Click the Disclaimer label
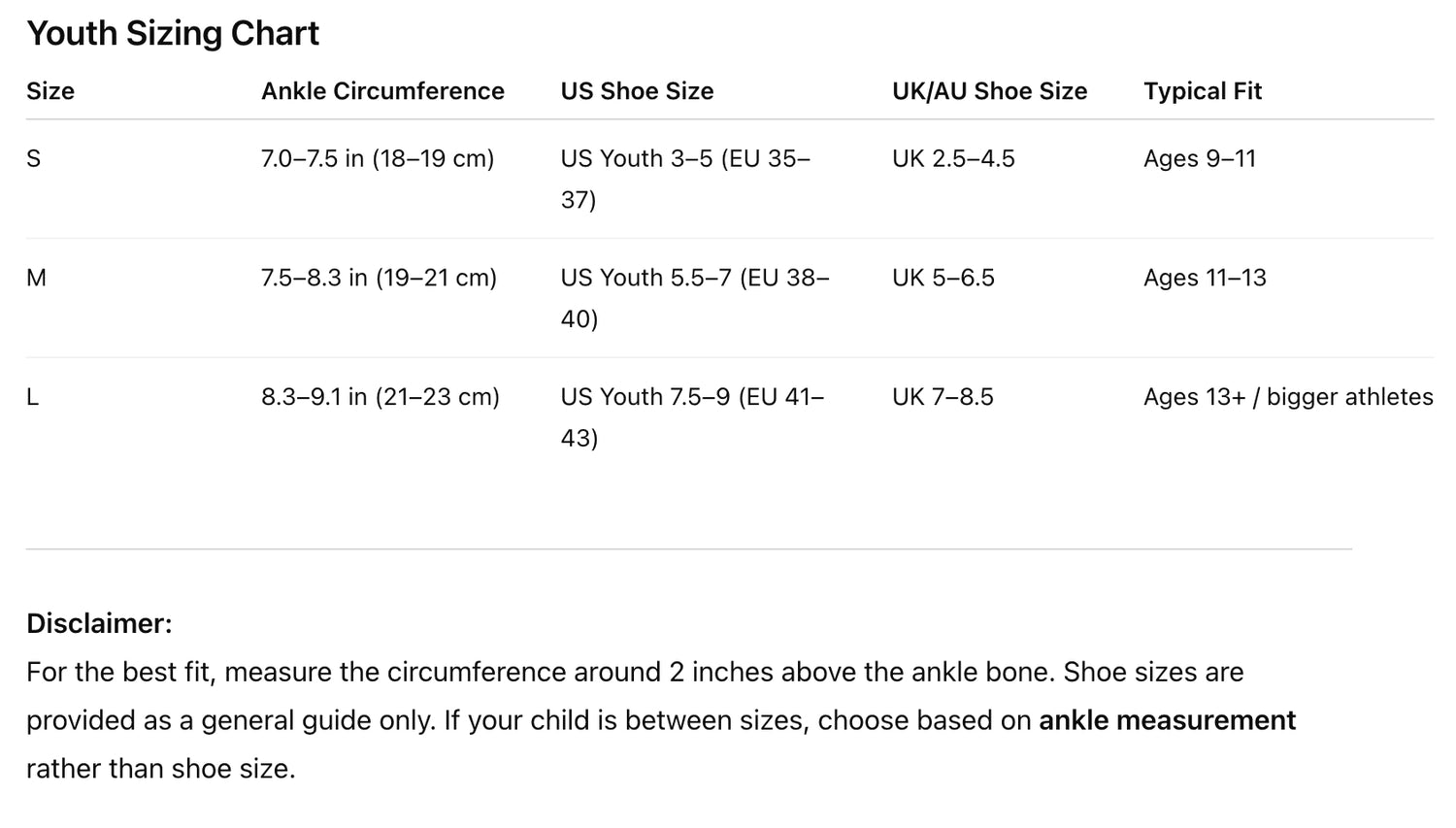1456x828 pixels. coord(99,623)
